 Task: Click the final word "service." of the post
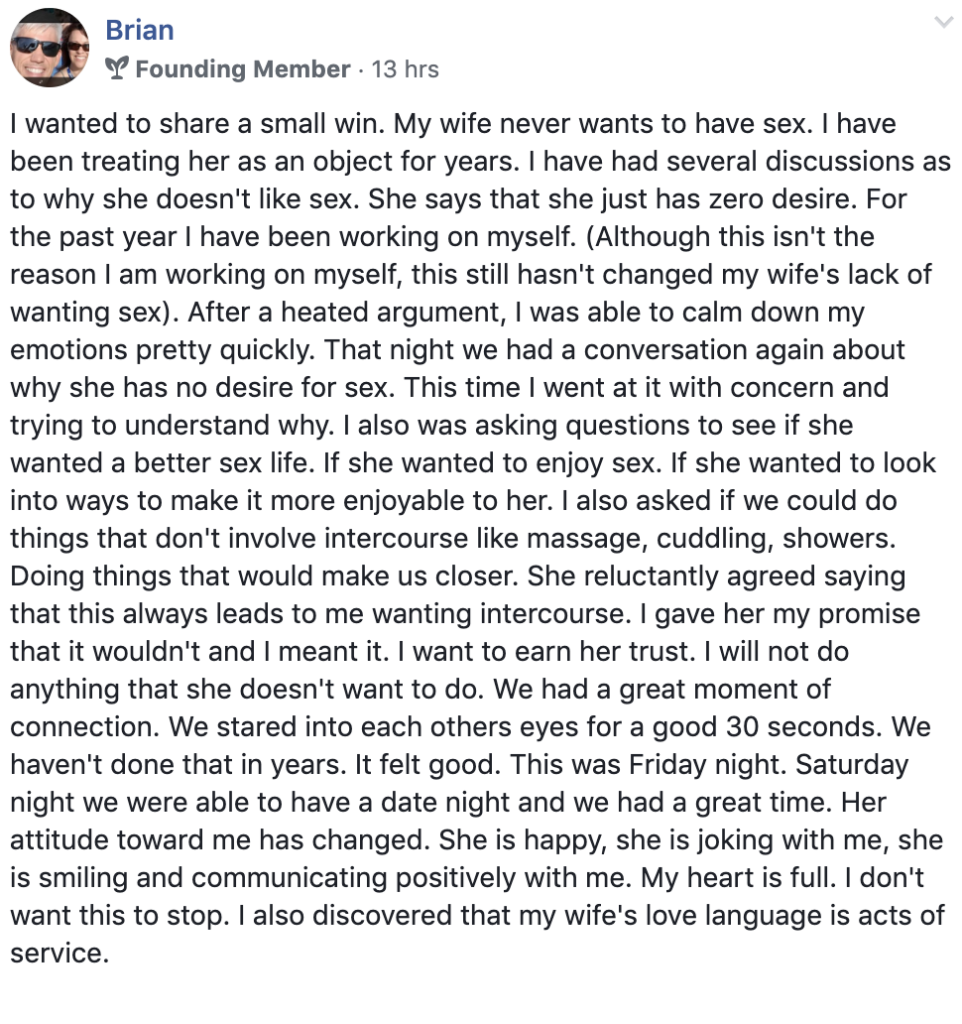pyautogui.click(x=59, y=953)
